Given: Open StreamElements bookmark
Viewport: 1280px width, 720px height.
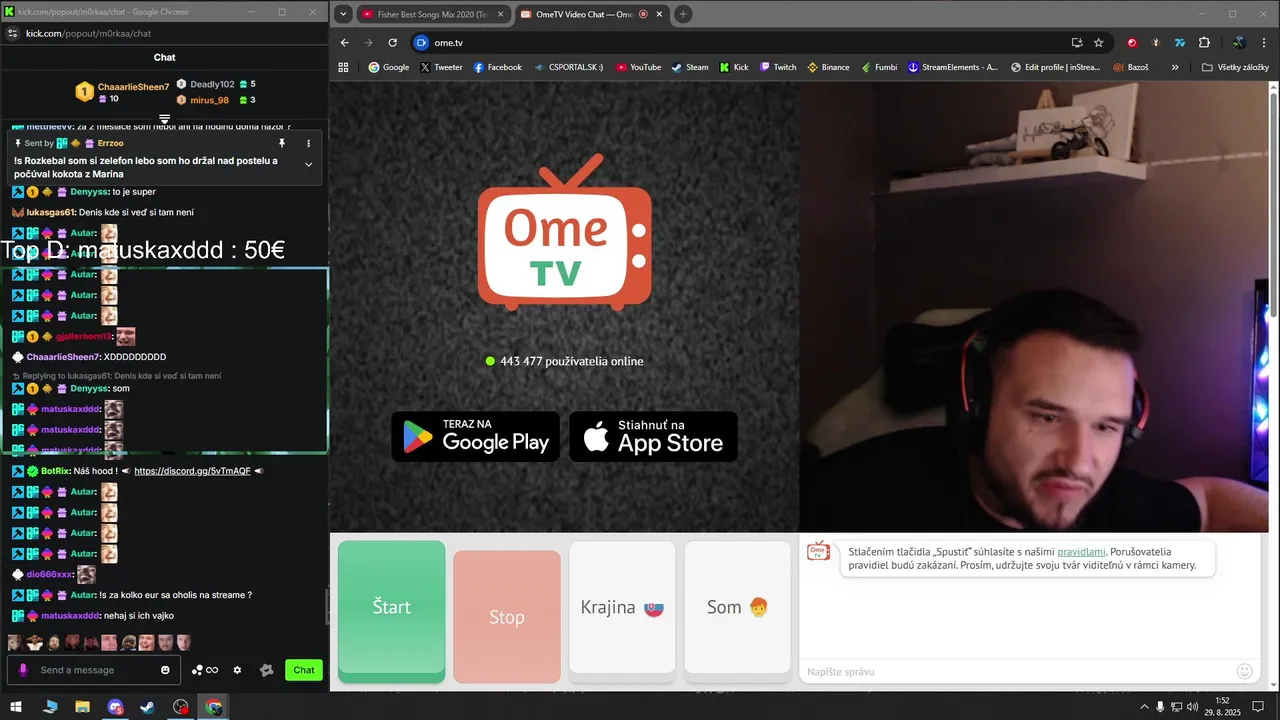Looking at the screenshot, I should pyautogui.click(x=953, y=67).
